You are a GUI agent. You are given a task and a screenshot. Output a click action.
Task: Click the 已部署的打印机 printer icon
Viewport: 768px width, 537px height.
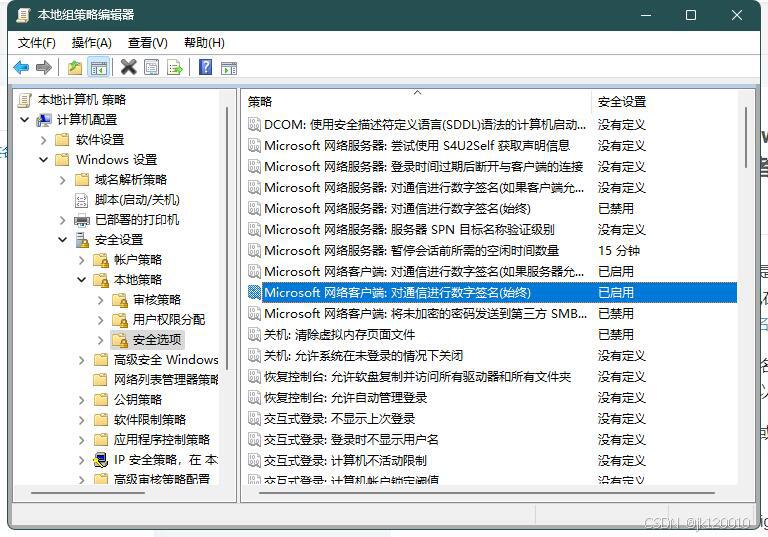[82, 220]
